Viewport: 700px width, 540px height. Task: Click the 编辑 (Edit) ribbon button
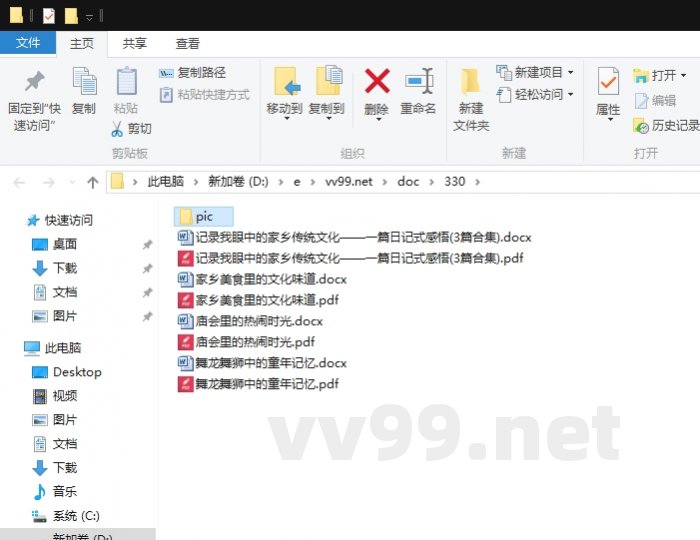click(x=655, y=101)
